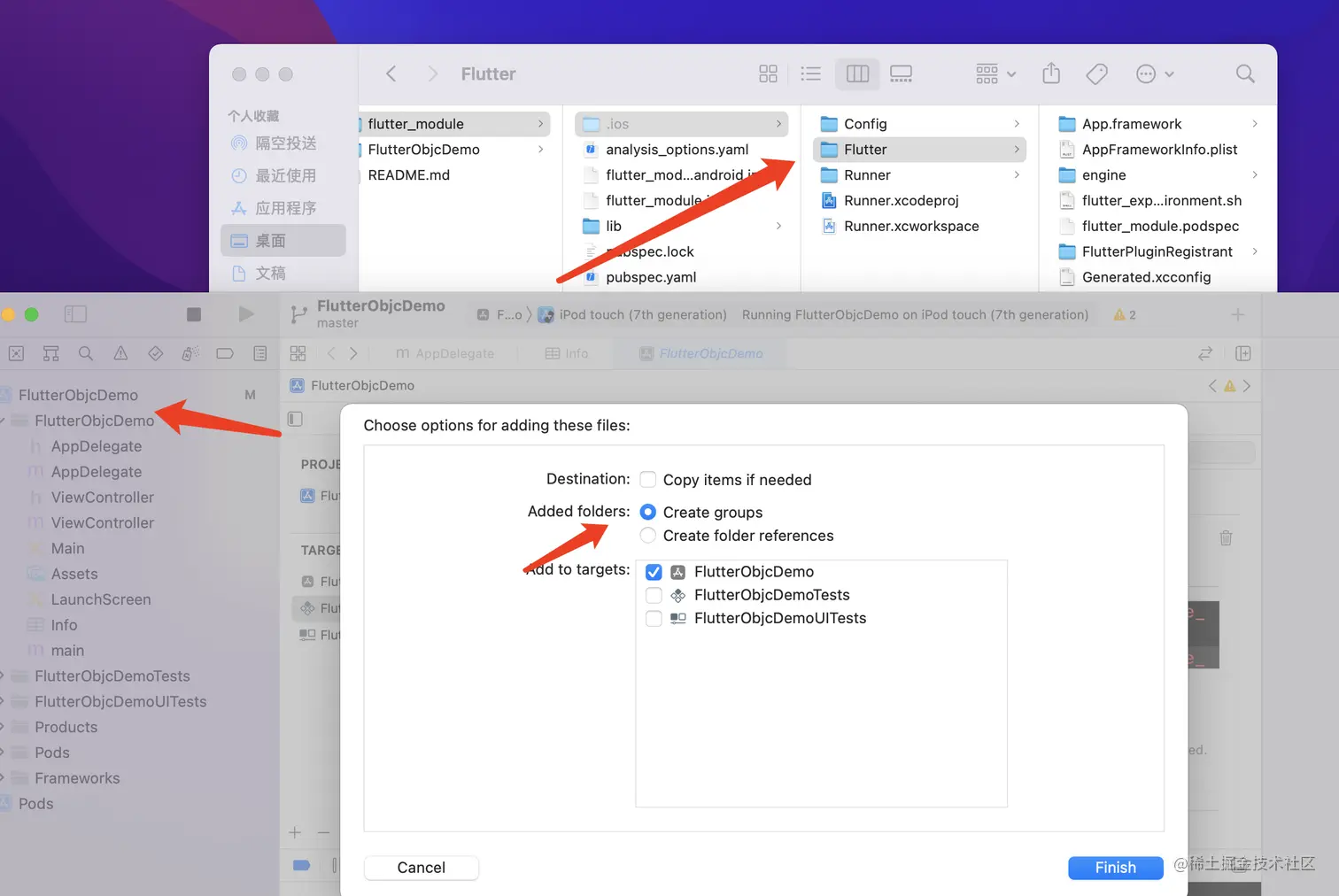The height and width of the screenshot is (896, 1339).
Task: Select Flutter folder in Finder column
Action: 919,150
